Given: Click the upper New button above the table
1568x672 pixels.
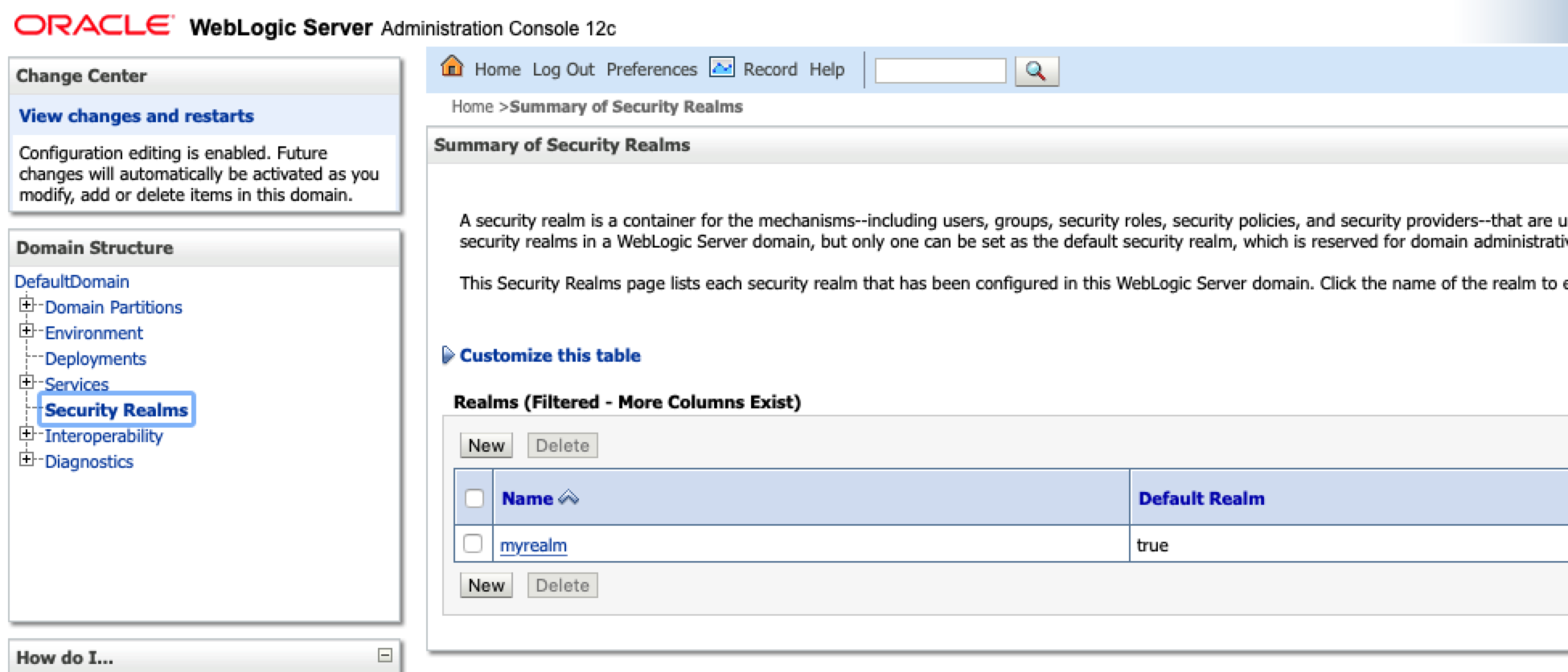Looking at the screenshot, I should 486,445.
